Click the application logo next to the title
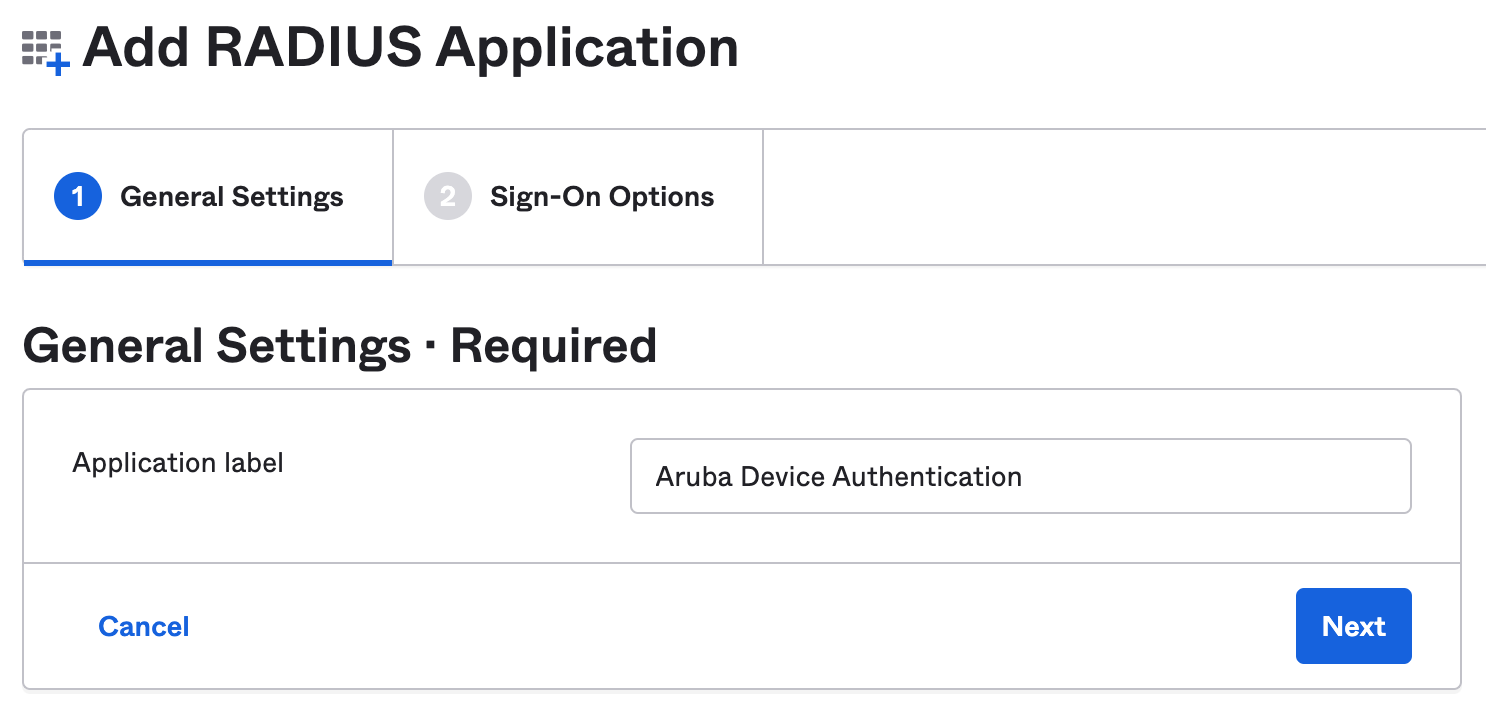This screenshot has height=728, width=1486. click(x=40, y=47)
